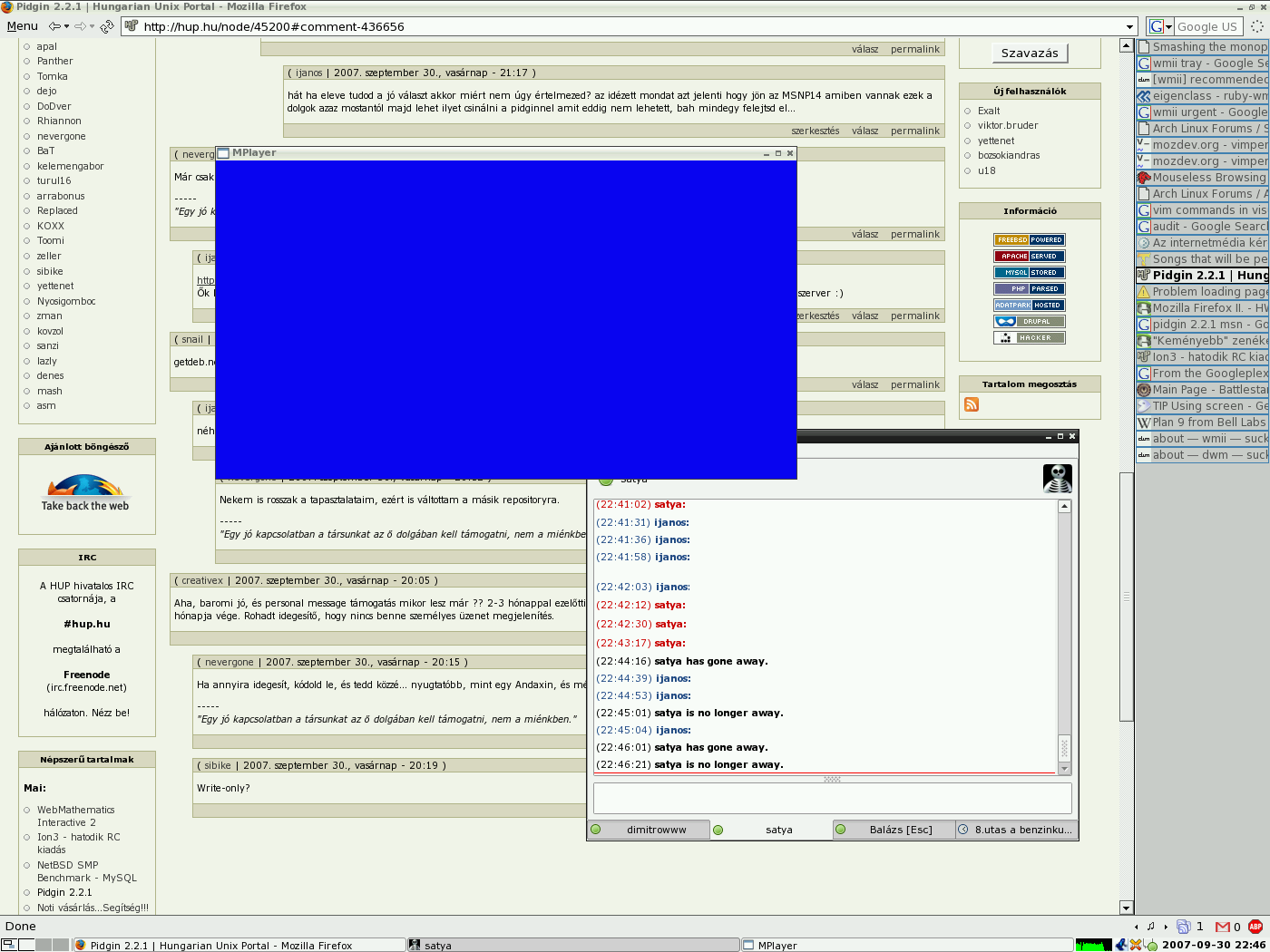
Task: Open the Adblock Plus status icon
Action: click(x=1255, y=927)
